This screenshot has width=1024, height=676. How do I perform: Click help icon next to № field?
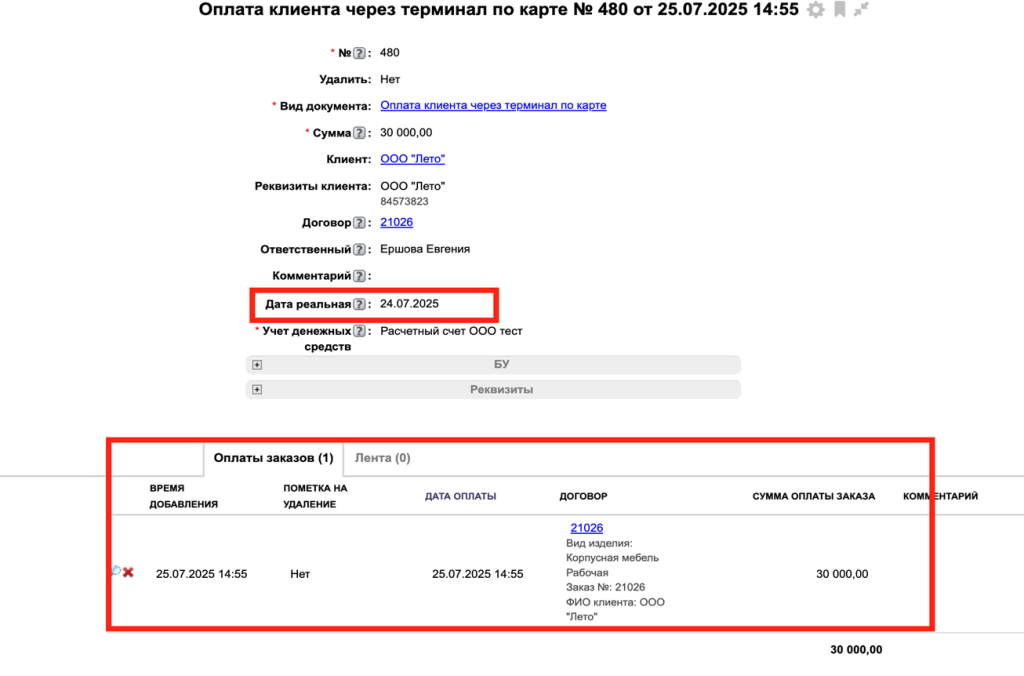pyautogui.click(x=360, y=53)
